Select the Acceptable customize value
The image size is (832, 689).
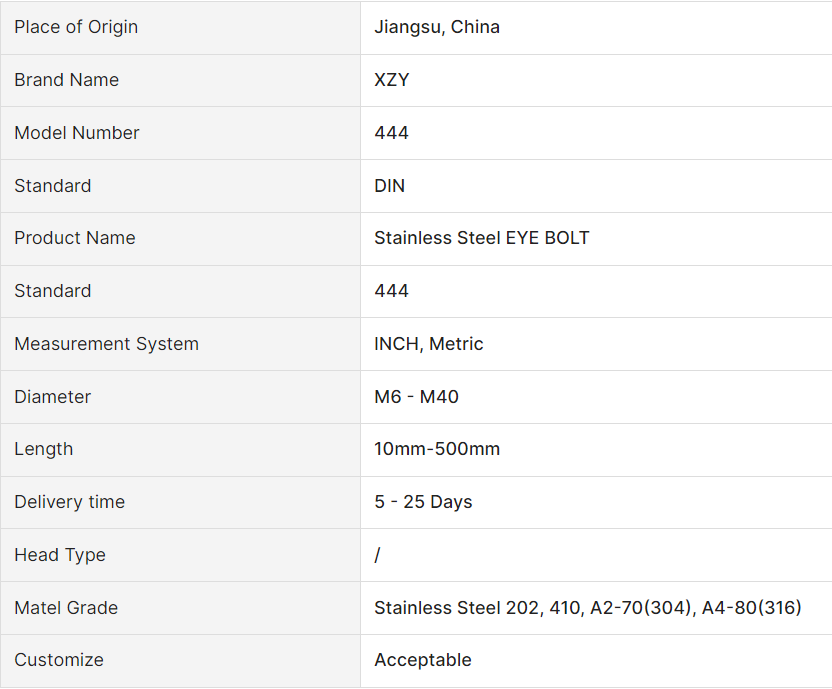tap(423, 660)
